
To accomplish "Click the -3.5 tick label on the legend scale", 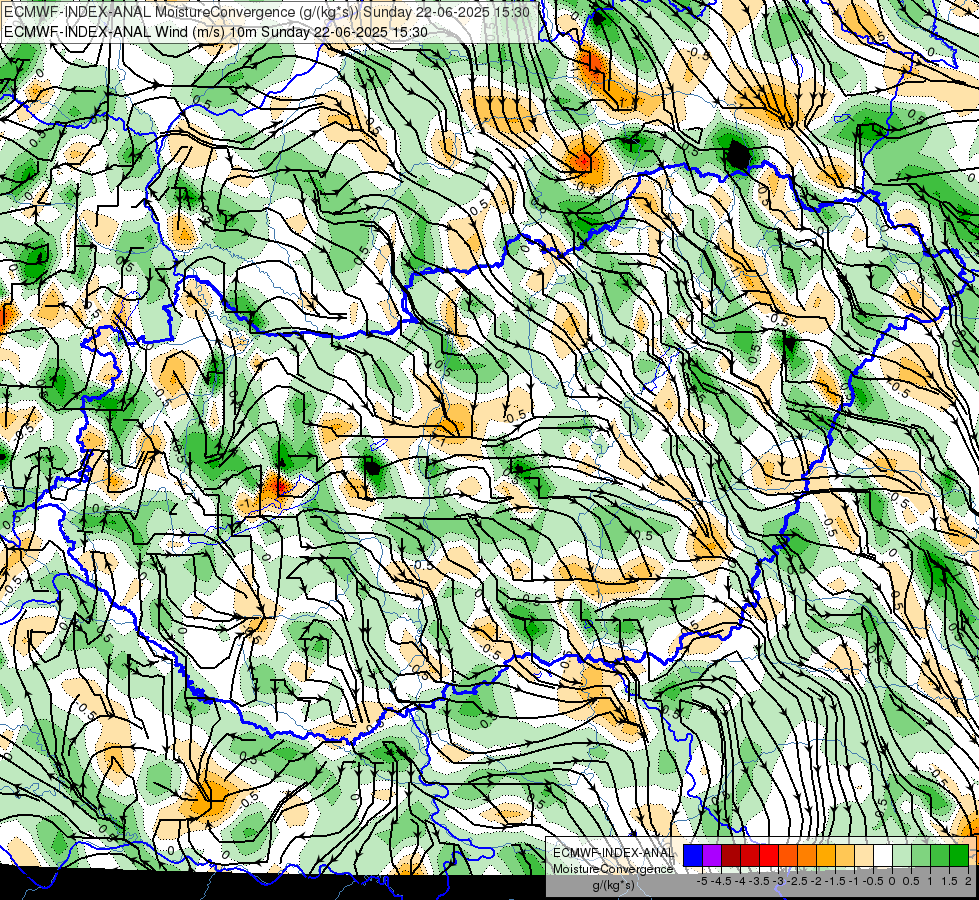I will tap(759, 881).
